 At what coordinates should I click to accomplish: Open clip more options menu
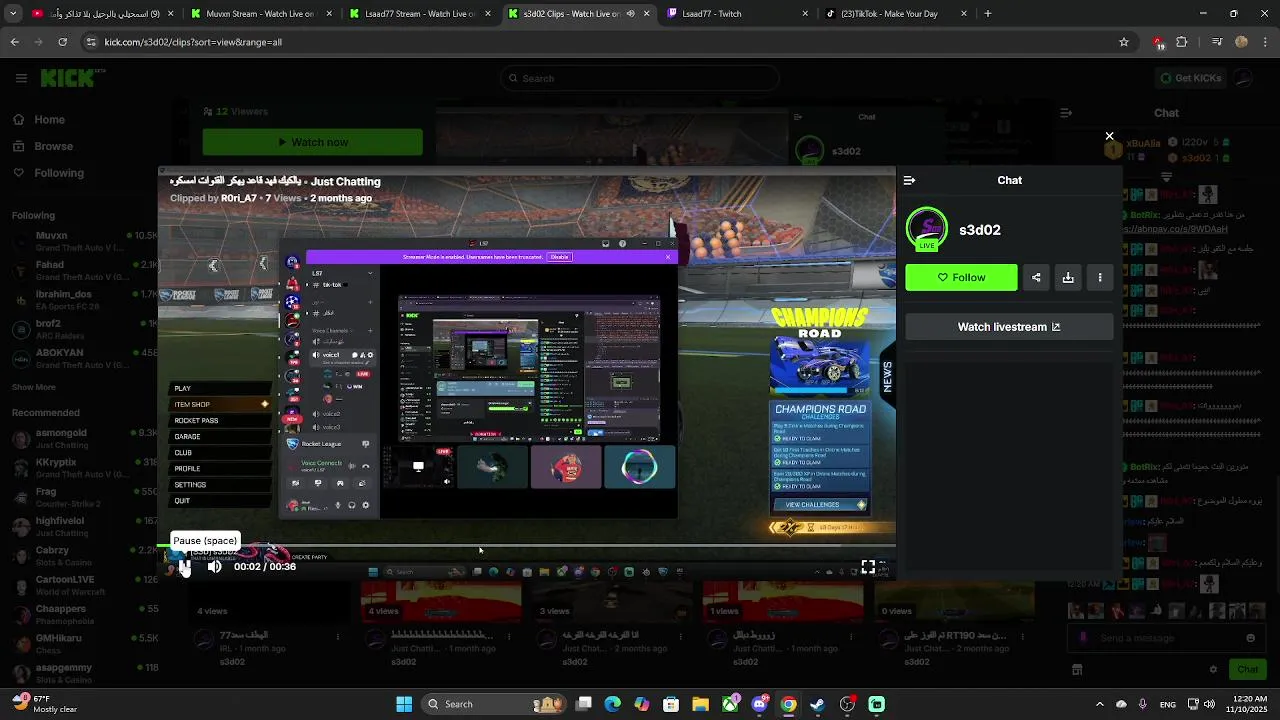(1100, 278)
